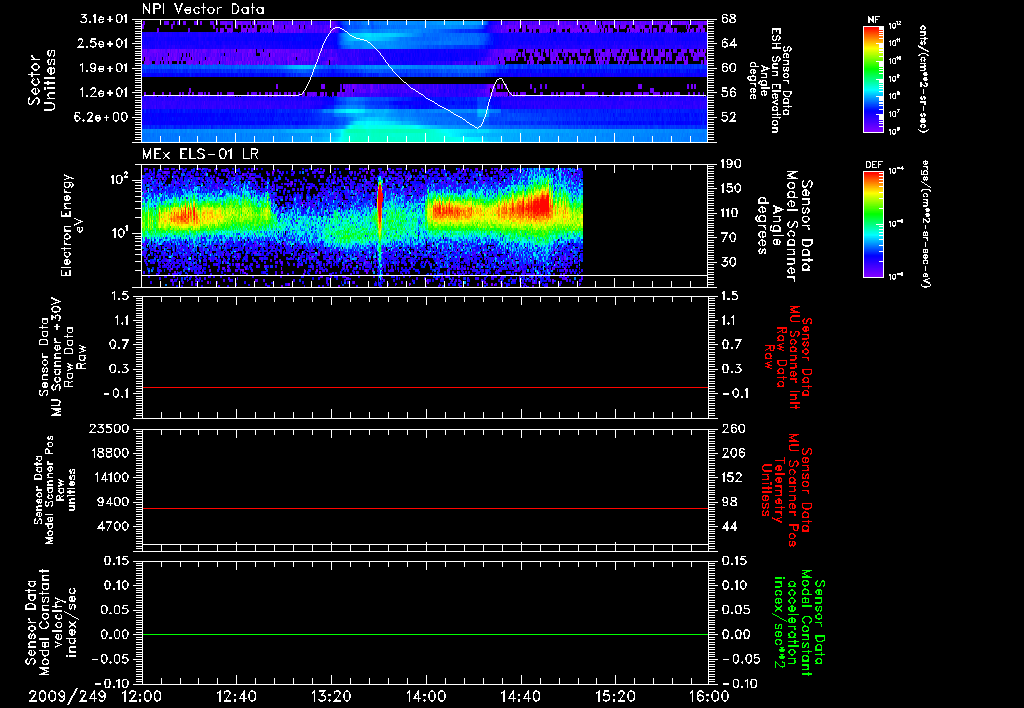Click the 2.5e+01 sector tick label
Screen dimensions: 1024x708
tap(105, 43)
